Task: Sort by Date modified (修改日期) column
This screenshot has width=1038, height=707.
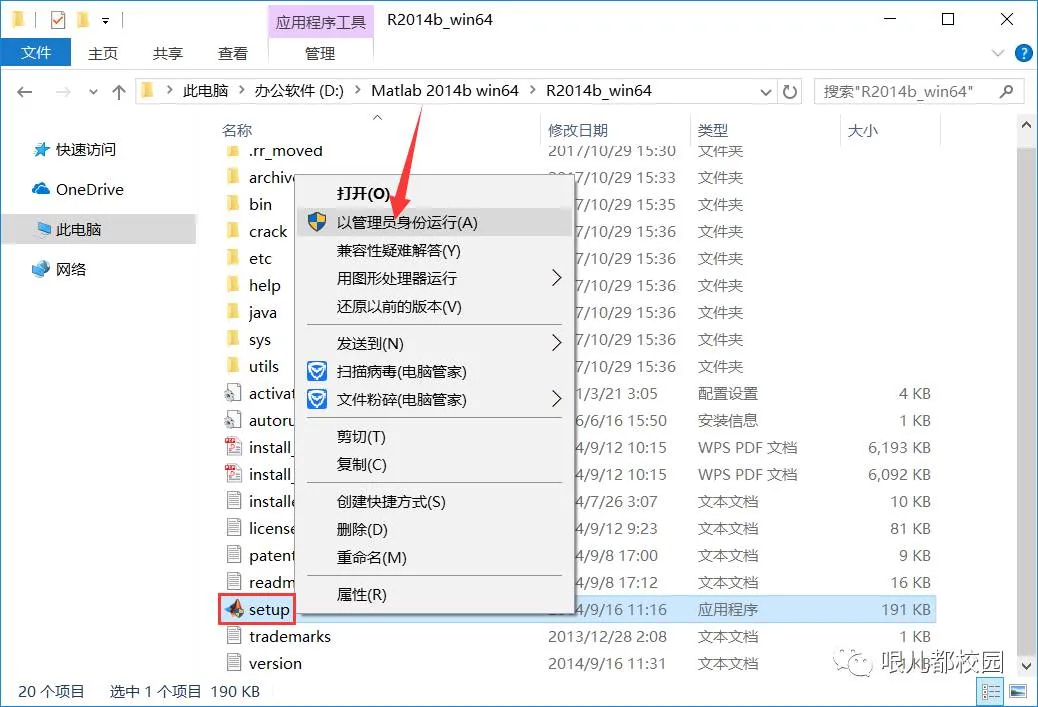Action: [x=578, y=130]
